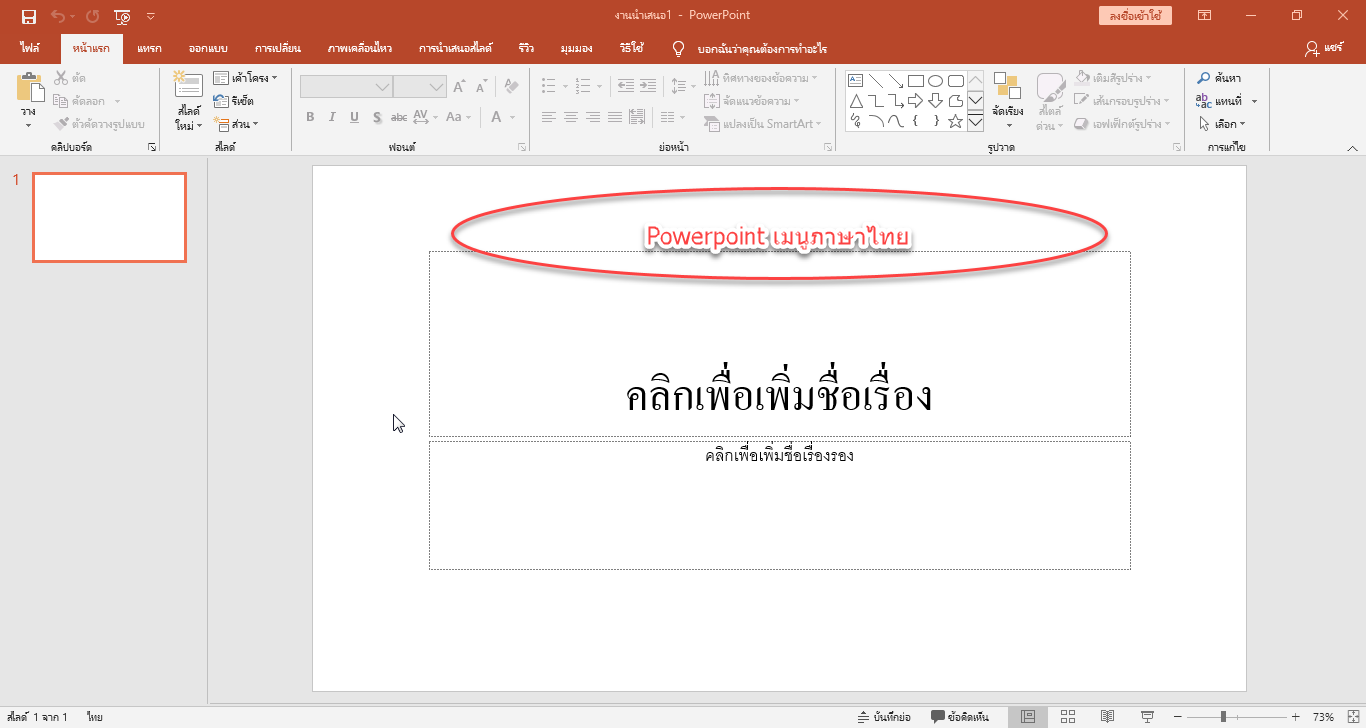Toggle Align Right paragraph alignment

[x=592, y=117]
